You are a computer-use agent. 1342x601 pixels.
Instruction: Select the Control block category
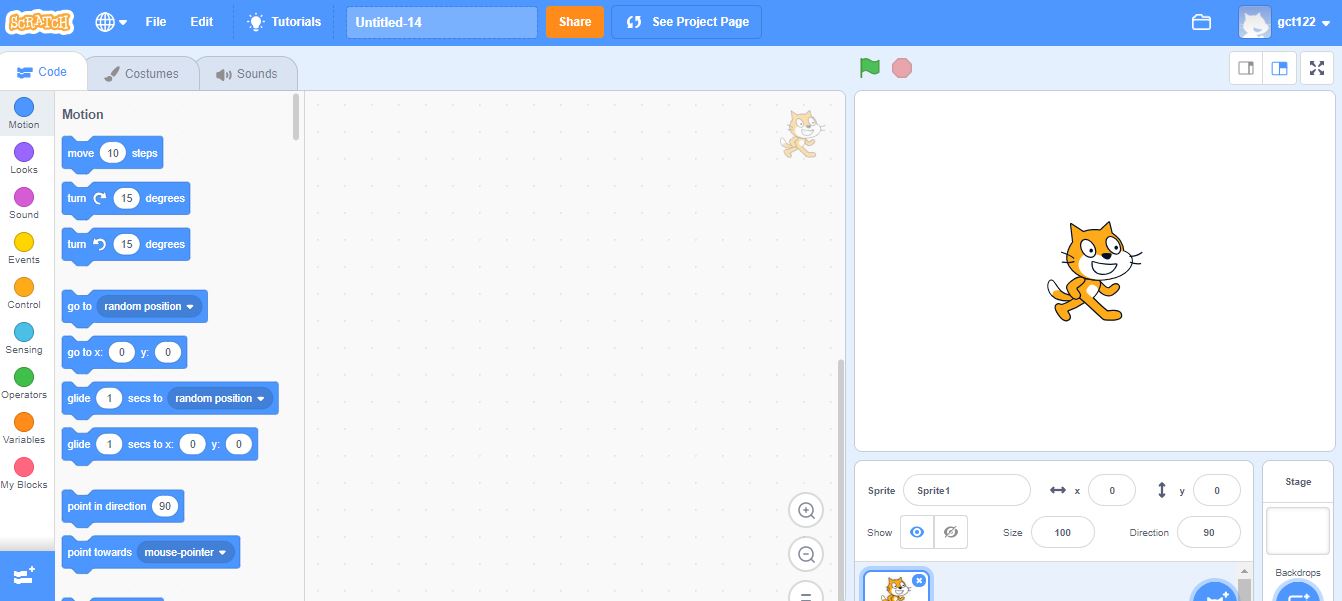click(24, 294)
